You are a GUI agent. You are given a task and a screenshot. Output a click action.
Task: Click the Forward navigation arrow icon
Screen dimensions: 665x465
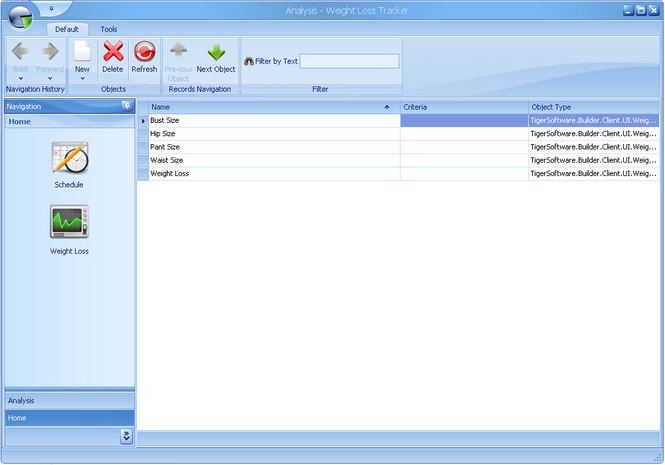[50, 51]
